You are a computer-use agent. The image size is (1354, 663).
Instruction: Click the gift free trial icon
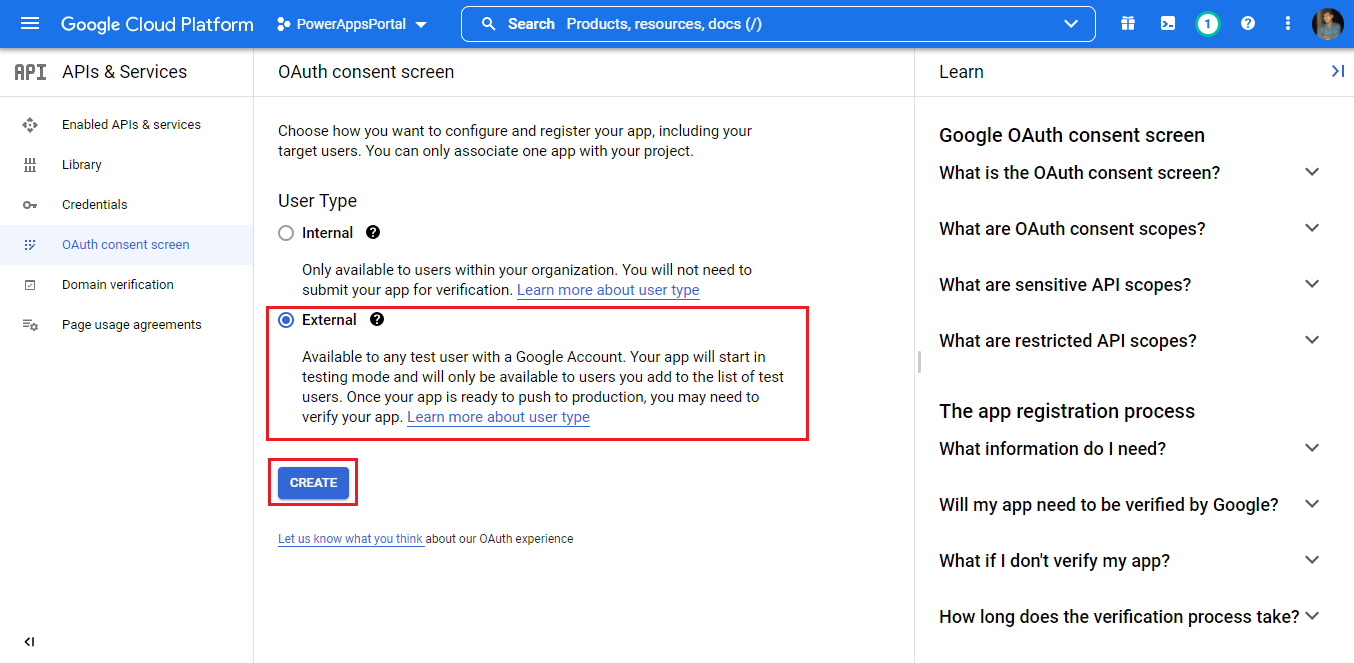tap(1128, 24)
